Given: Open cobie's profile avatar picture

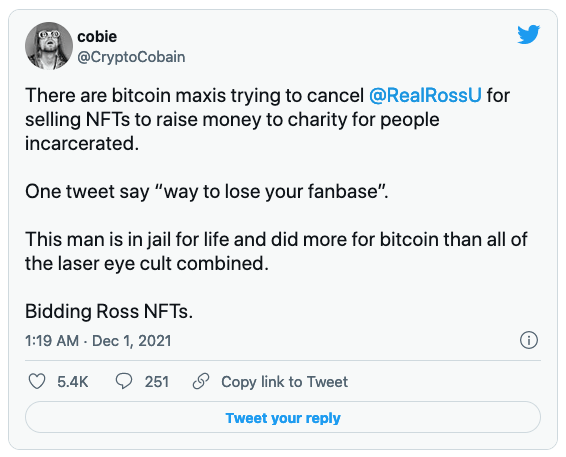Looking at the screenshot, I should point(49,46).
